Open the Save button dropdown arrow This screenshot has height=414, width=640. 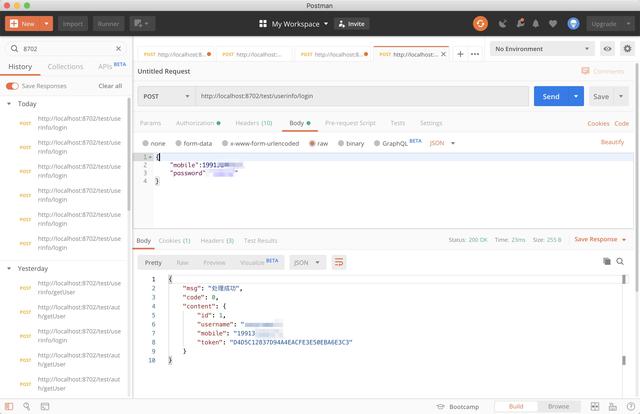click(x=621, y=96)
